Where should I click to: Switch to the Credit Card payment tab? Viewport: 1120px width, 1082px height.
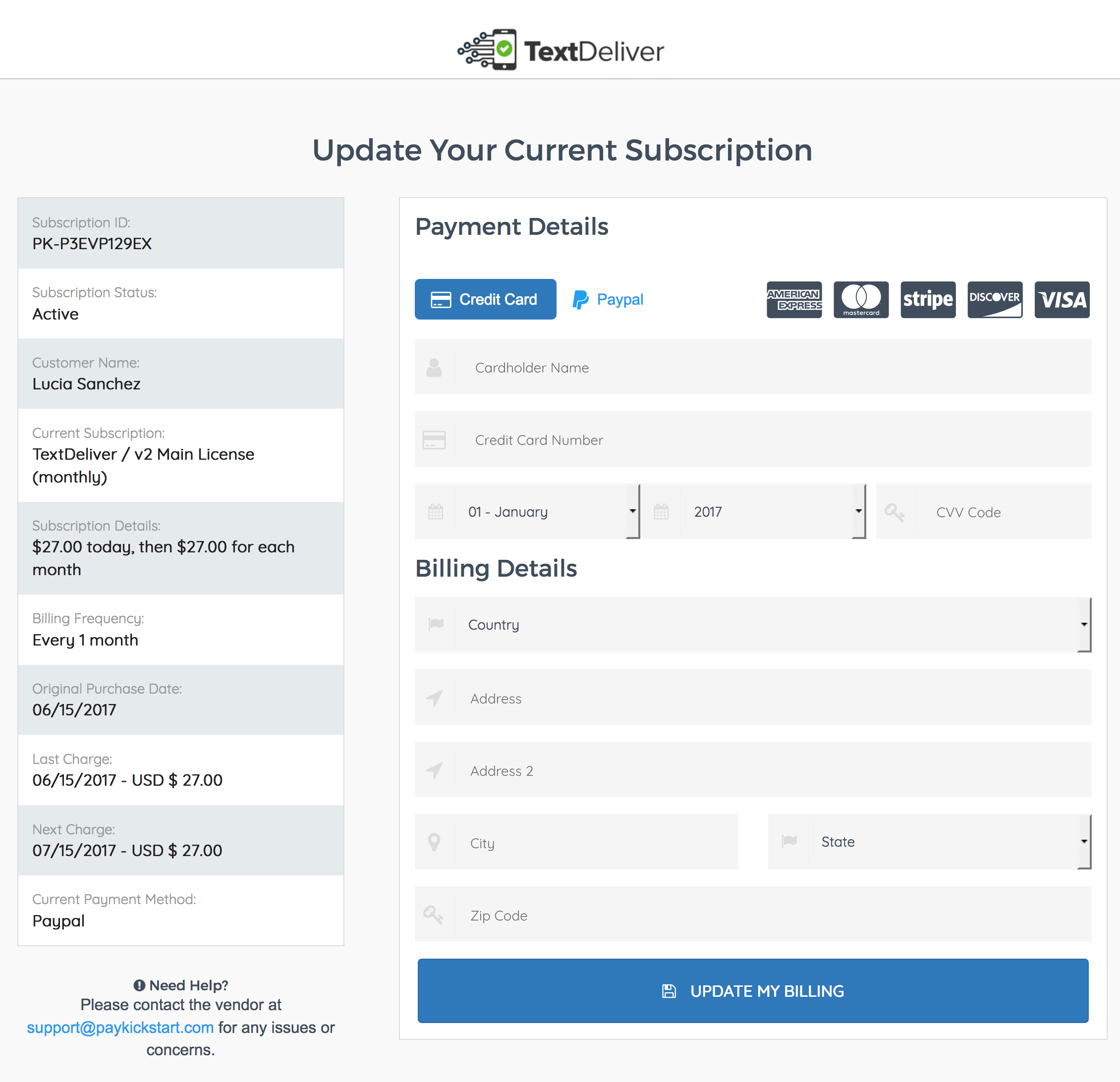(x=485, y=299)
